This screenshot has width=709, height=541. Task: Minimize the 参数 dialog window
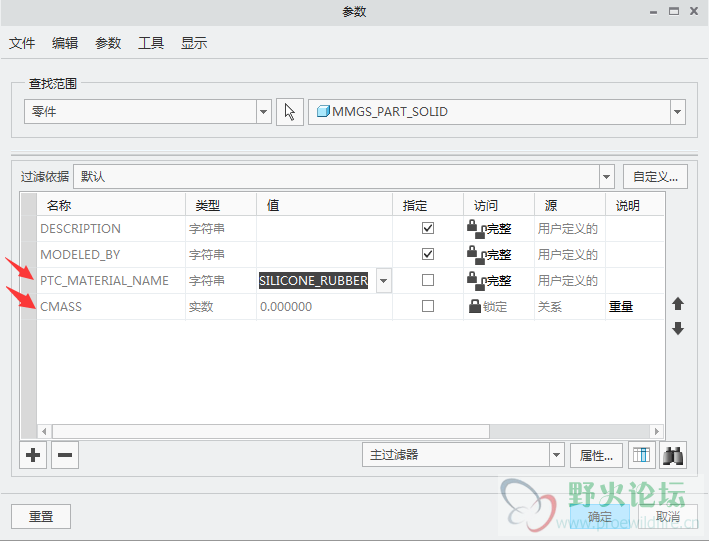[653, 12]
